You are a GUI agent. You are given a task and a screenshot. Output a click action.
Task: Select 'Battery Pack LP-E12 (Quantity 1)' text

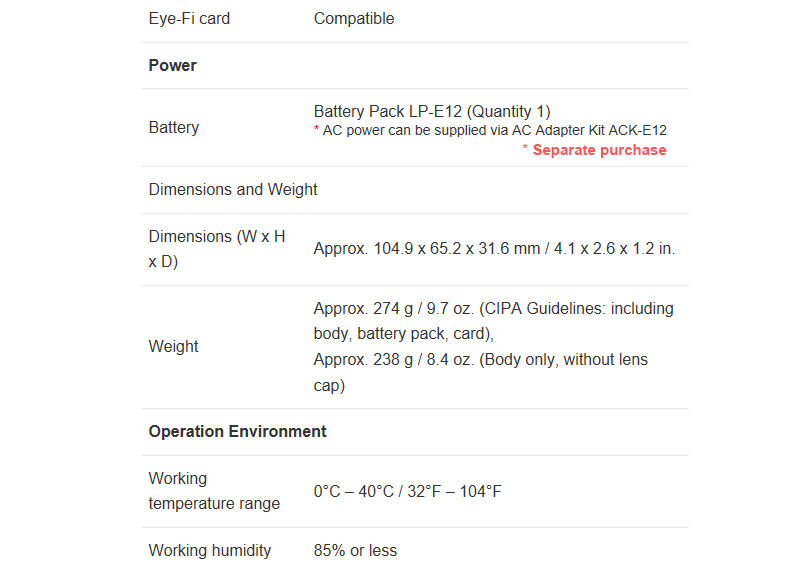click(x=432, y=111)
